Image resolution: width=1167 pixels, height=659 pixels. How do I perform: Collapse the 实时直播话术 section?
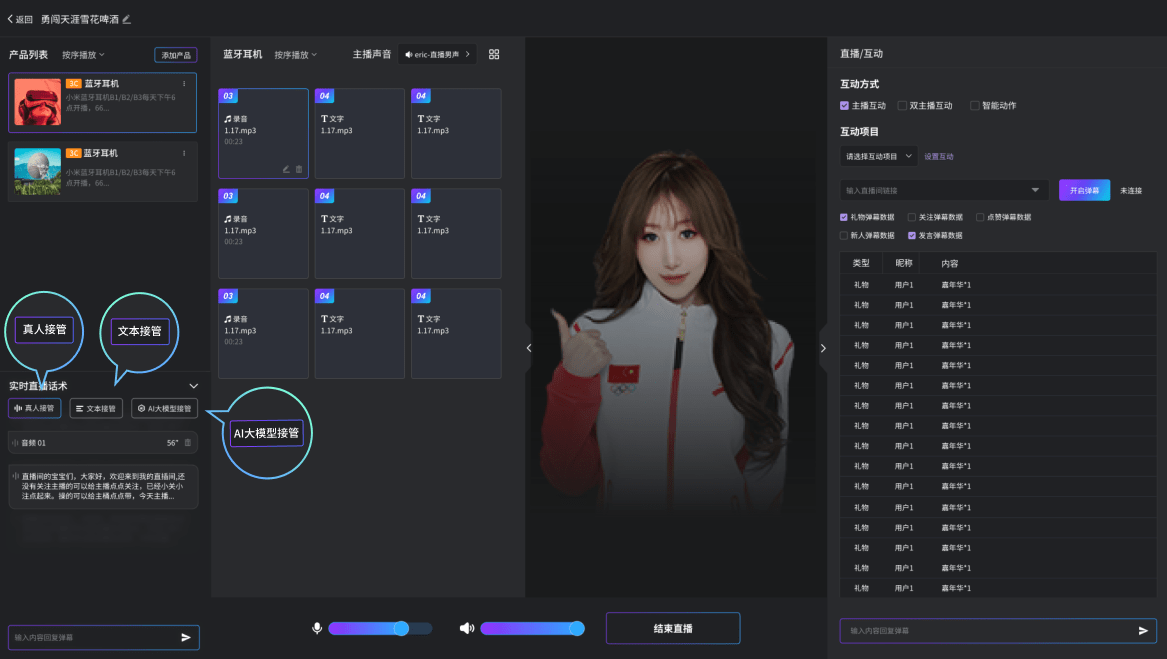click(194, 386)
